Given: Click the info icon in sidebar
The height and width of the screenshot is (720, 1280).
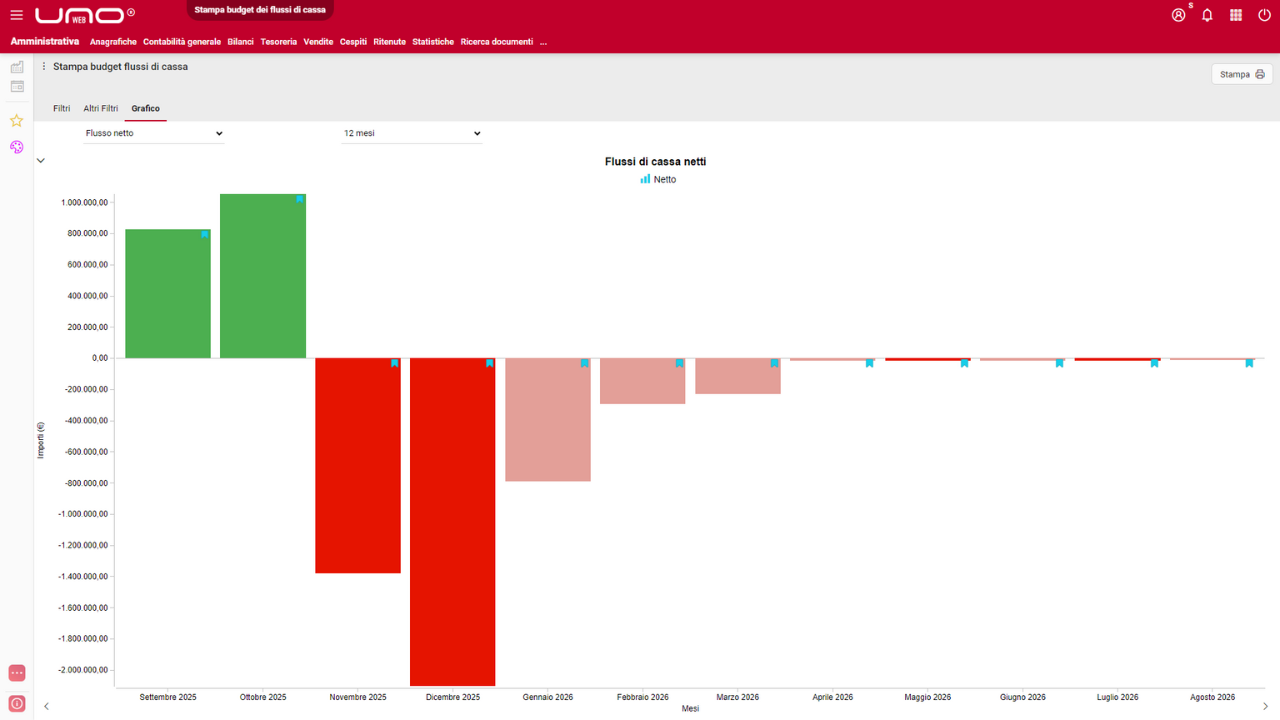Looking at the screenshot, I should coord(16,703).
